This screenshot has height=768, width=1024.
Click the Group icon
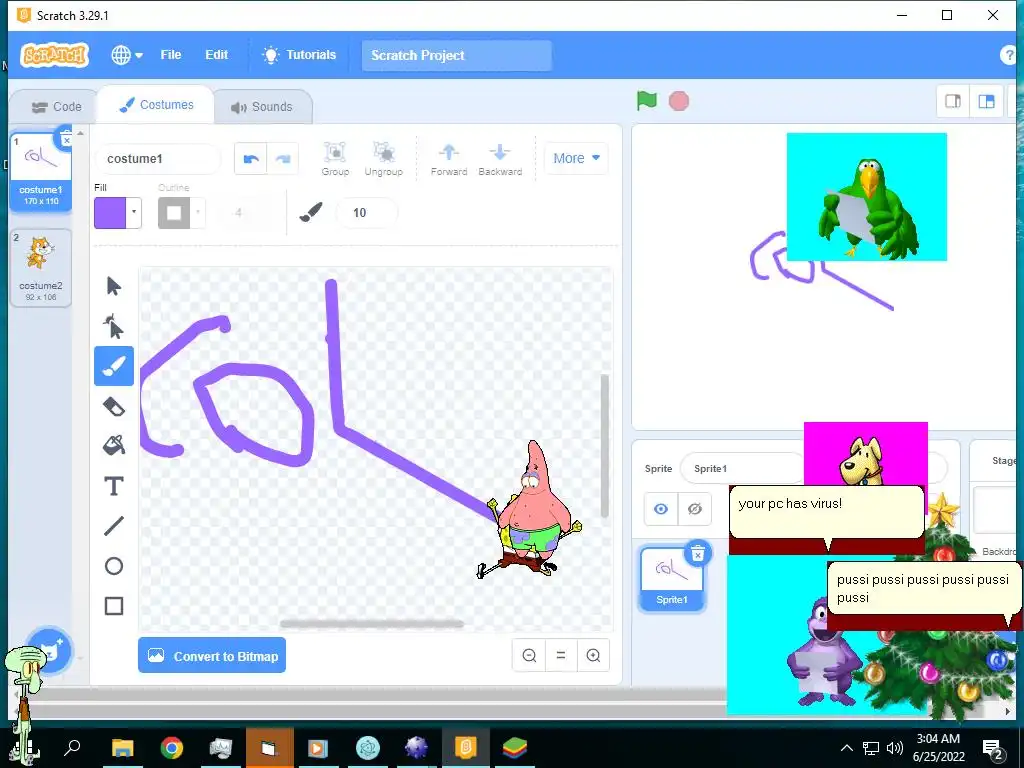click(335, 159)
